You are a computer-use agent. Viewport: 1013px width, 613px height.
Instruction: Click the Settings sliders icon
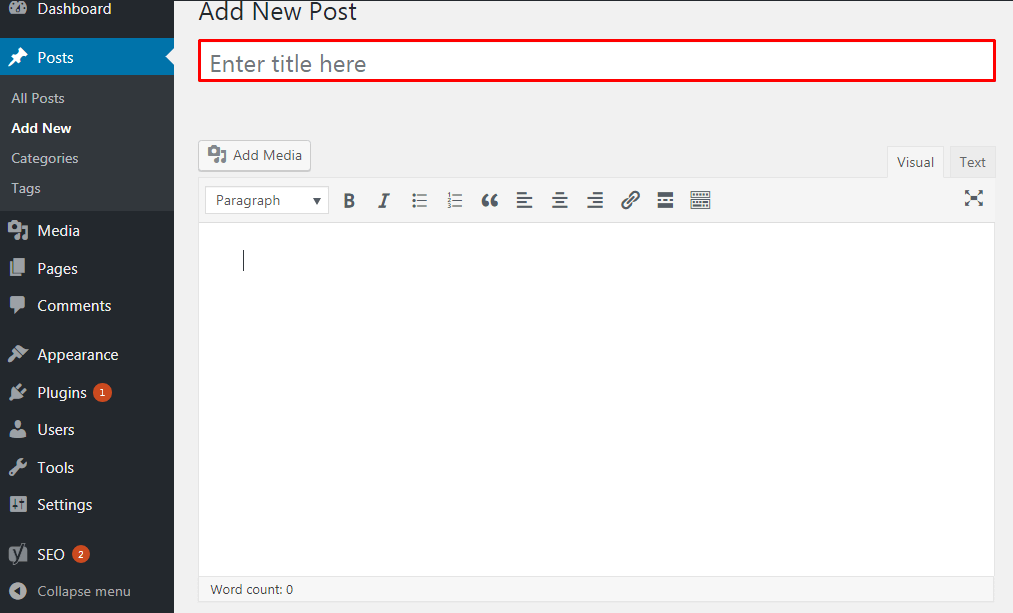coord(18,504)
